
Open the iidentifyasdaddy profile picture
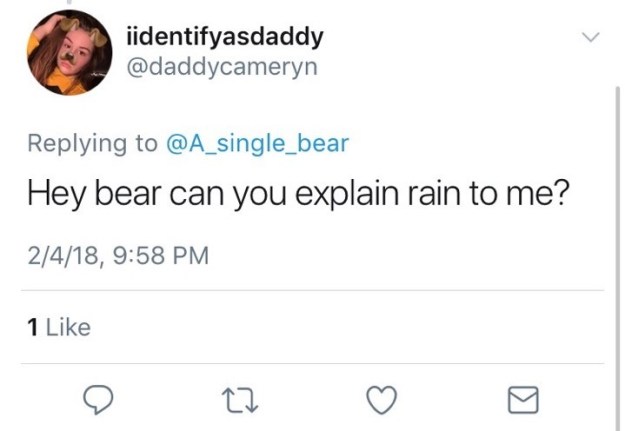pyautogui.click(x=69, y=54)
